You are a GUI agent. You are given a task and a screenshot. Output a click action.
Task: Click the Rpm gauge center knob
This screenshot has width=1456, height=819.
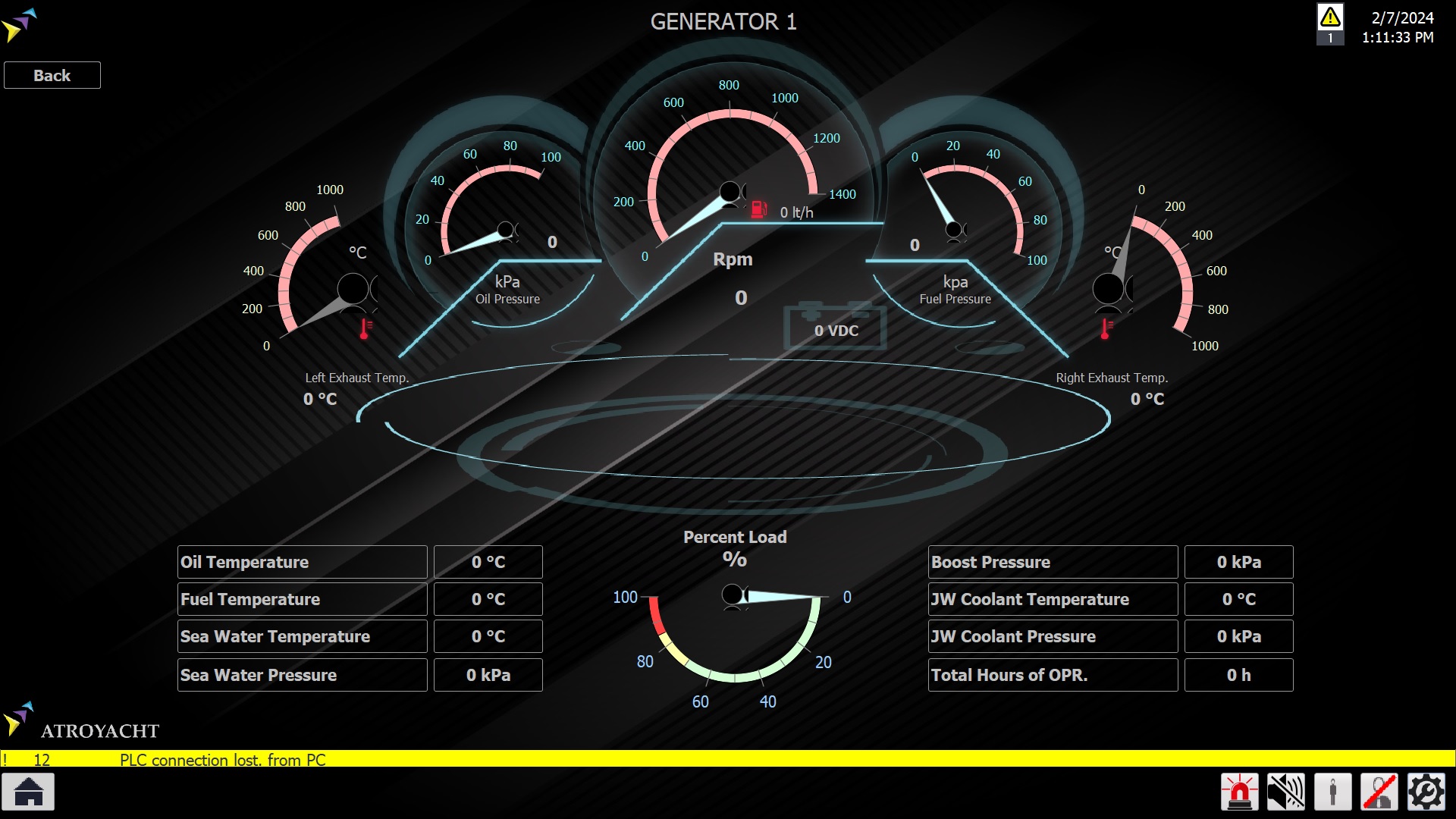730,193
